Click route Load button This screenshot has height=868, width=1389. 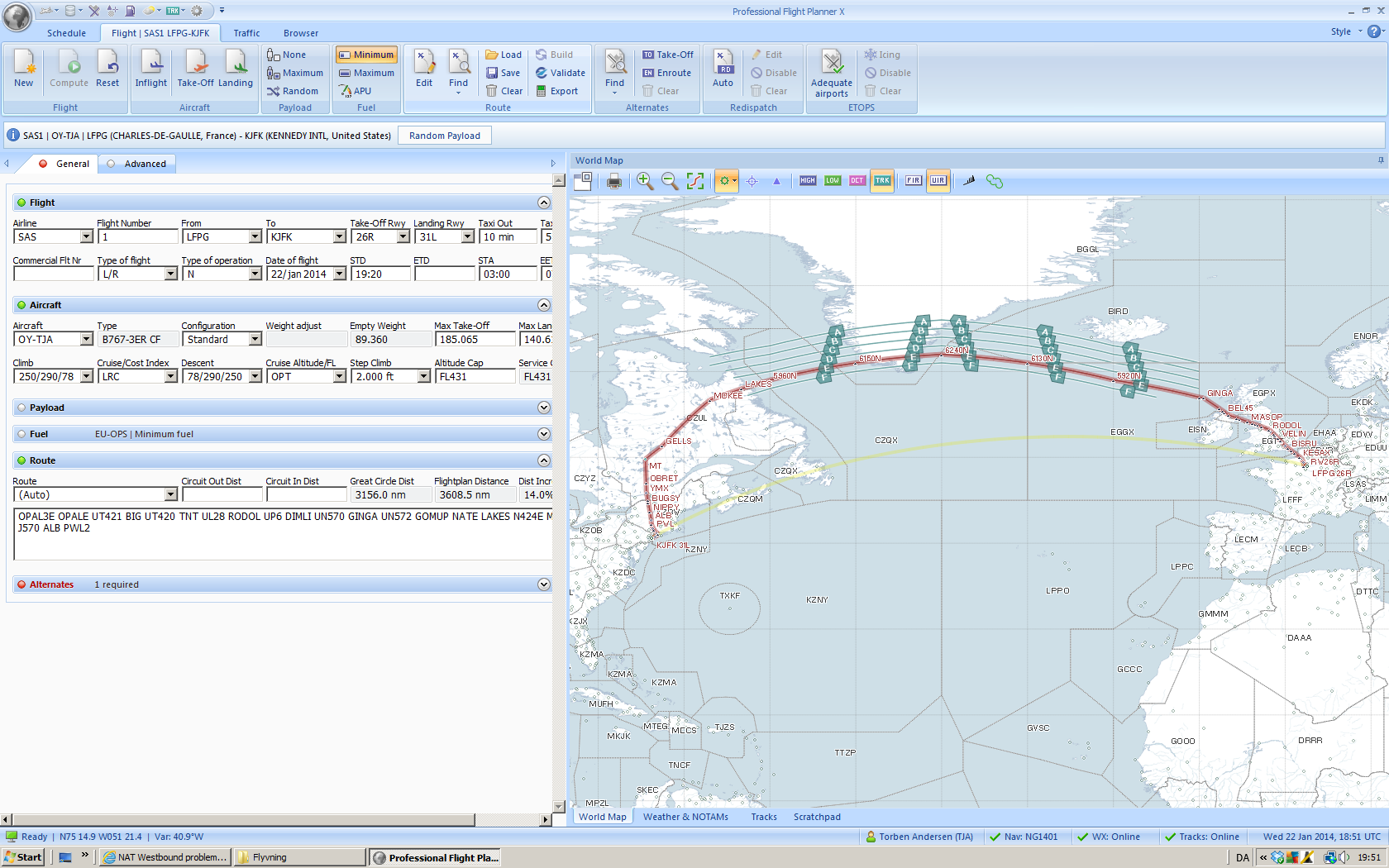(x=504, y=55)
